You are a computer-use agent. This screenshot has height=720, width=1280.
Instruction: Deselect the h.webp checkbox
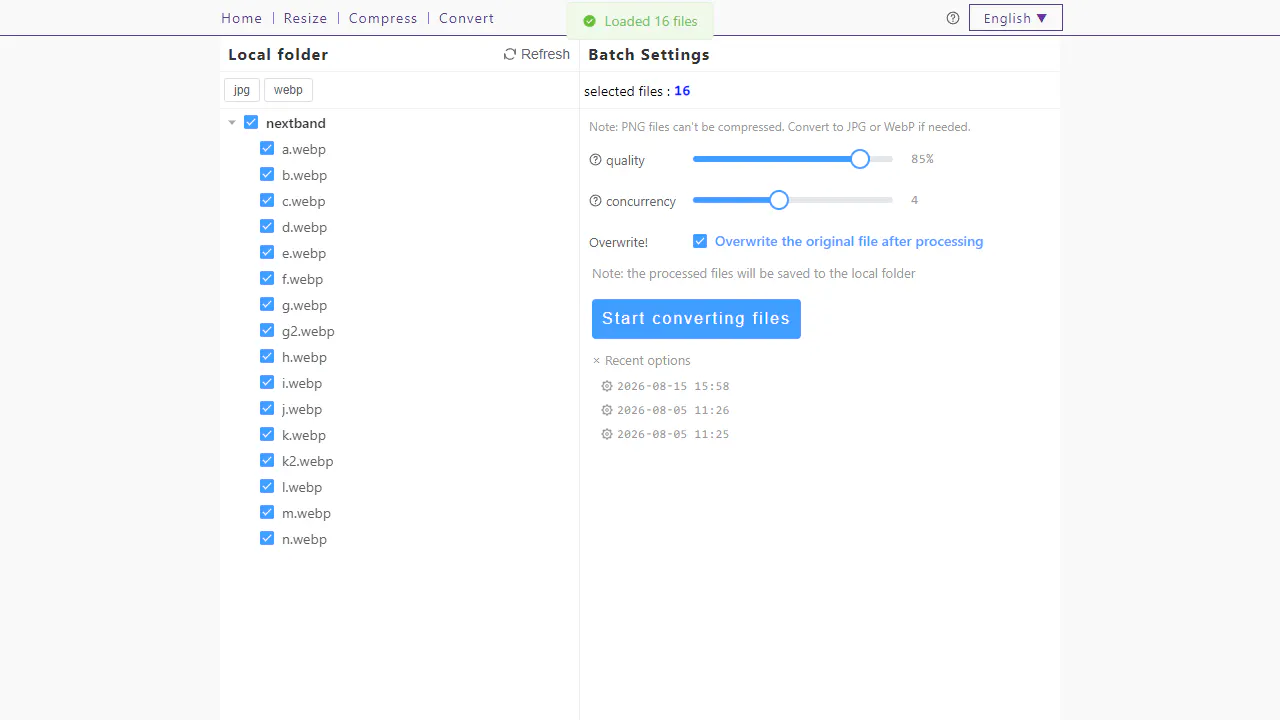267,356
